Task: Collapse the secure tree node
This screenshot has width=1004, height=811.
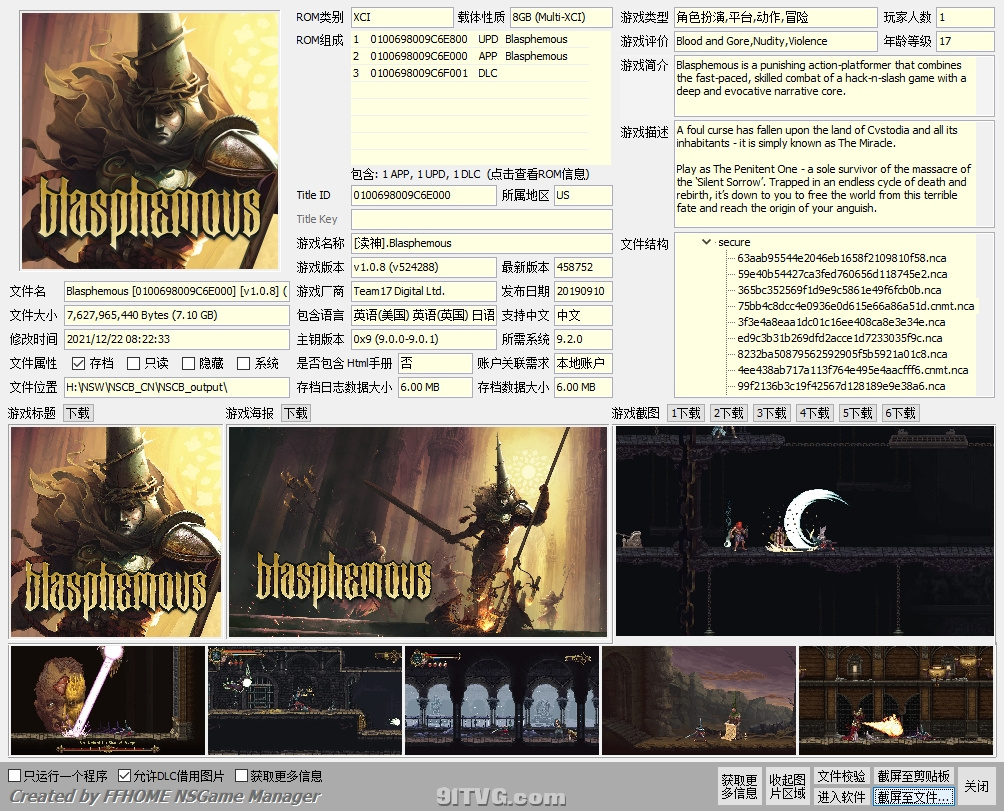Action: 708,242
